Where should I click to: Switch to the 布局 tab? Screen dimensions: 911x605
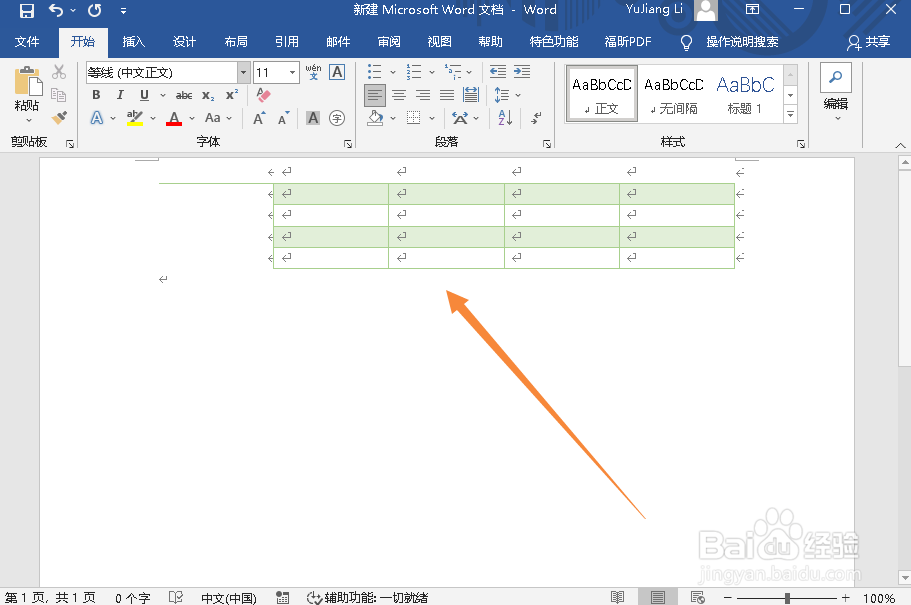(236, 42)
